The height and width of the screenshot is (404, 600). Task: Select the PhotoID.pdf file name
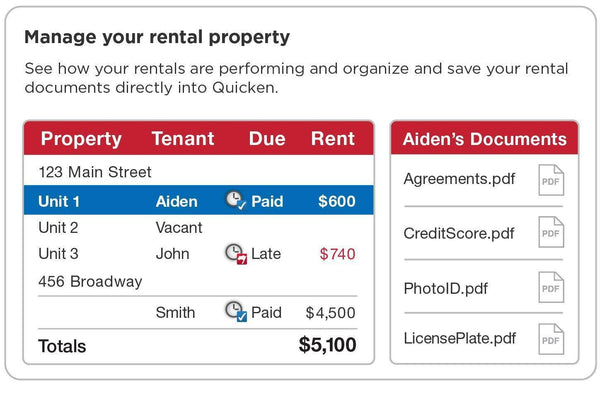448,288
